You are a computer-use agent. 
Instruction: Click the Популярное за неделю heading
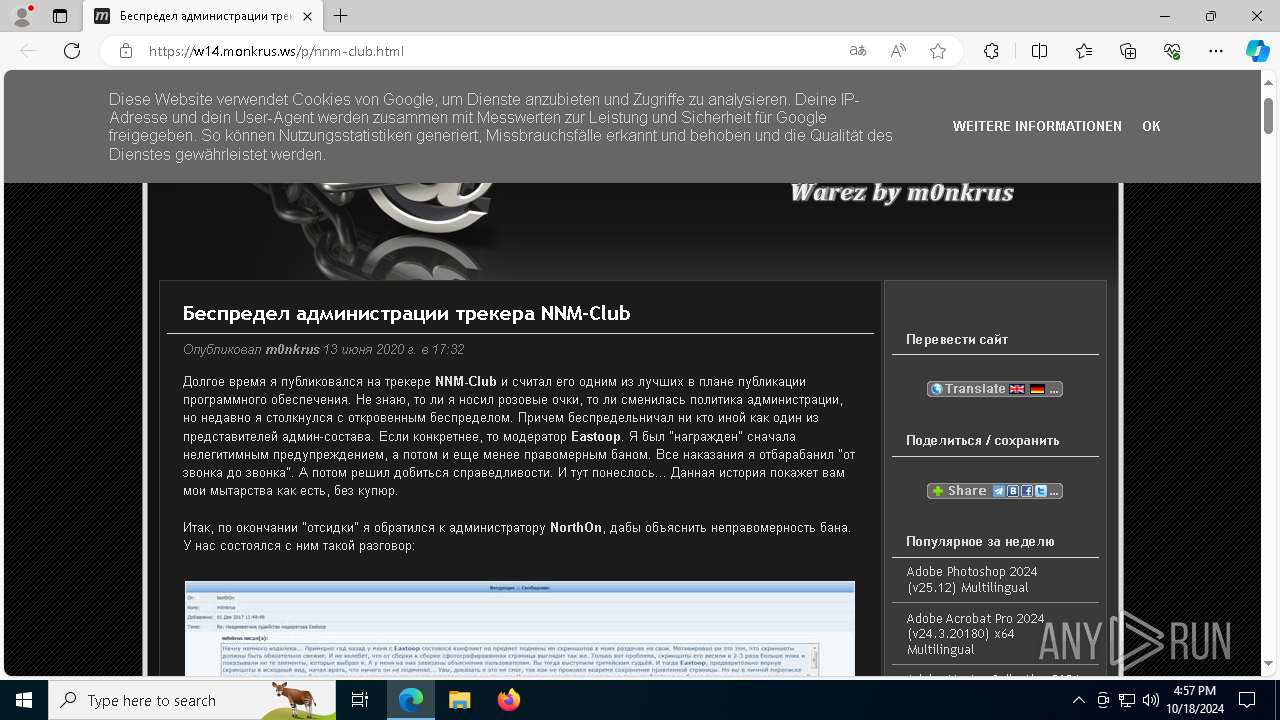click(x=980, y=542)
